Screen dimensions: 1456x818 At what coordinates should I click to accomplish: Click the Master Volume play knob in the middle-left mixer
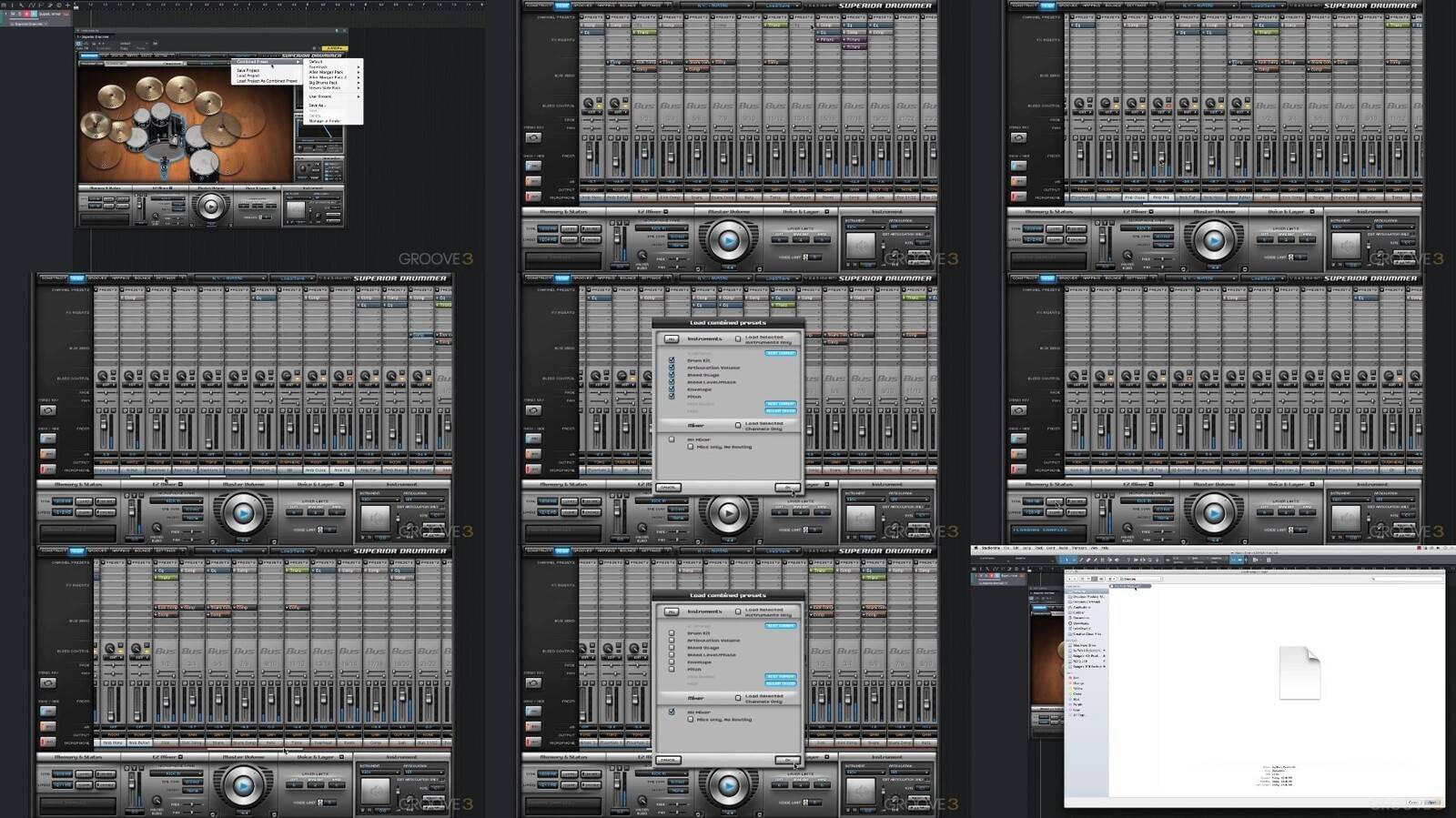[x=243, y=513]
